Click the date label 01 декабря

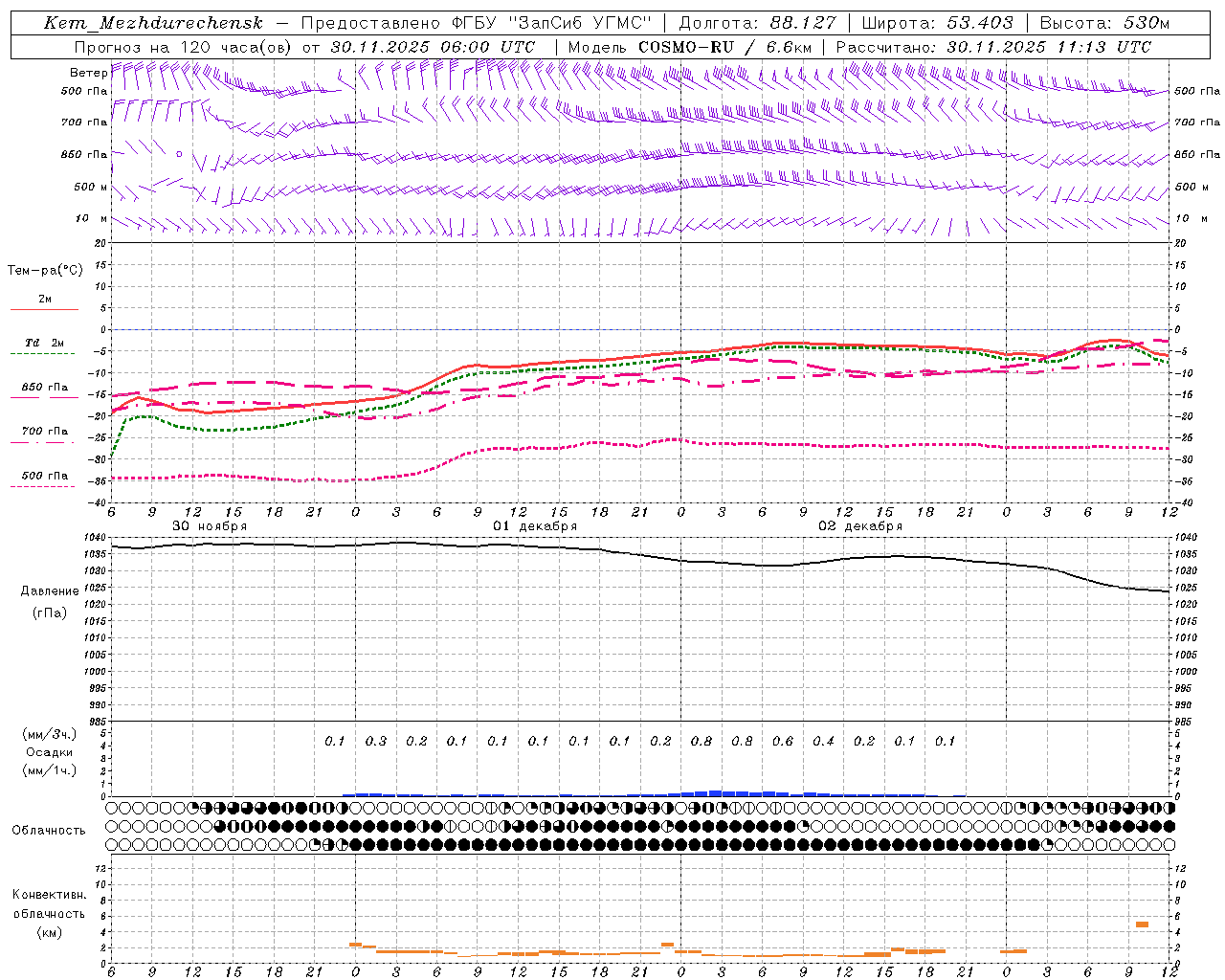535,526
